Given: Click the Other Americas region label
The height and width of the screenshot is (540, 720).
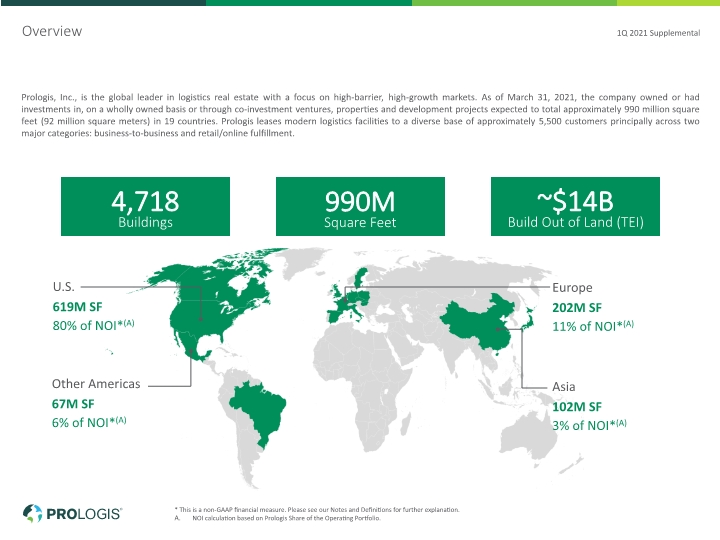Looking at the screenshot, I should pos(96,384).
